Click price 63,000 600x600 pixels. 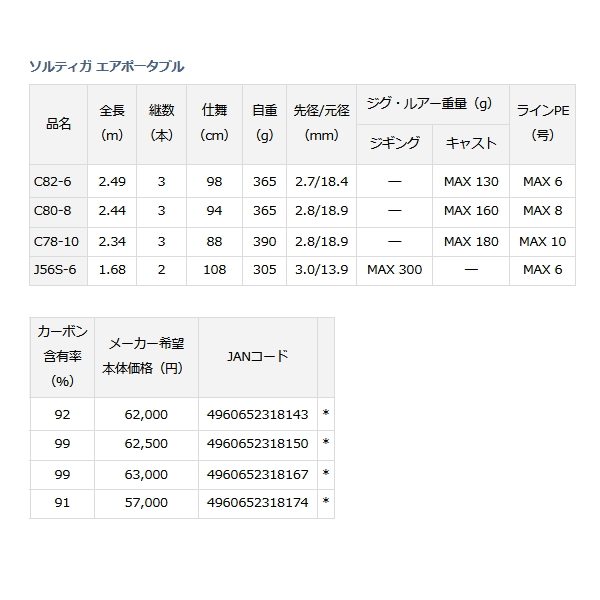[146, 474]
